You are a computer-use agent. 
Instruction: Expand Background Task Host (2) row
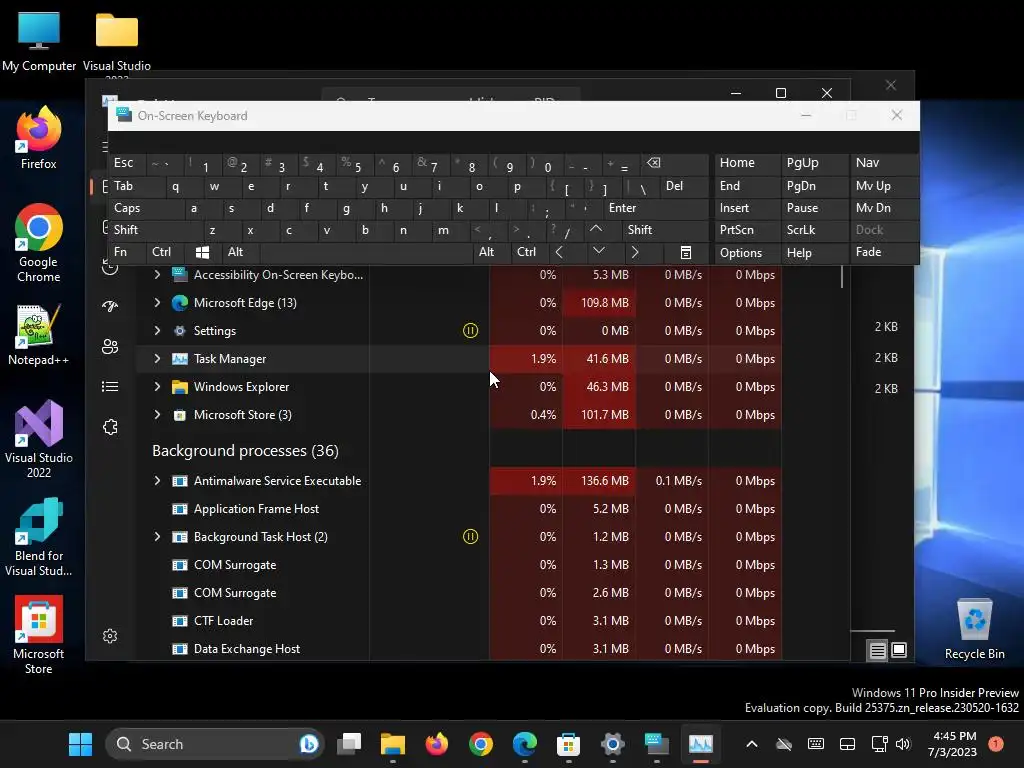[157, 537]
